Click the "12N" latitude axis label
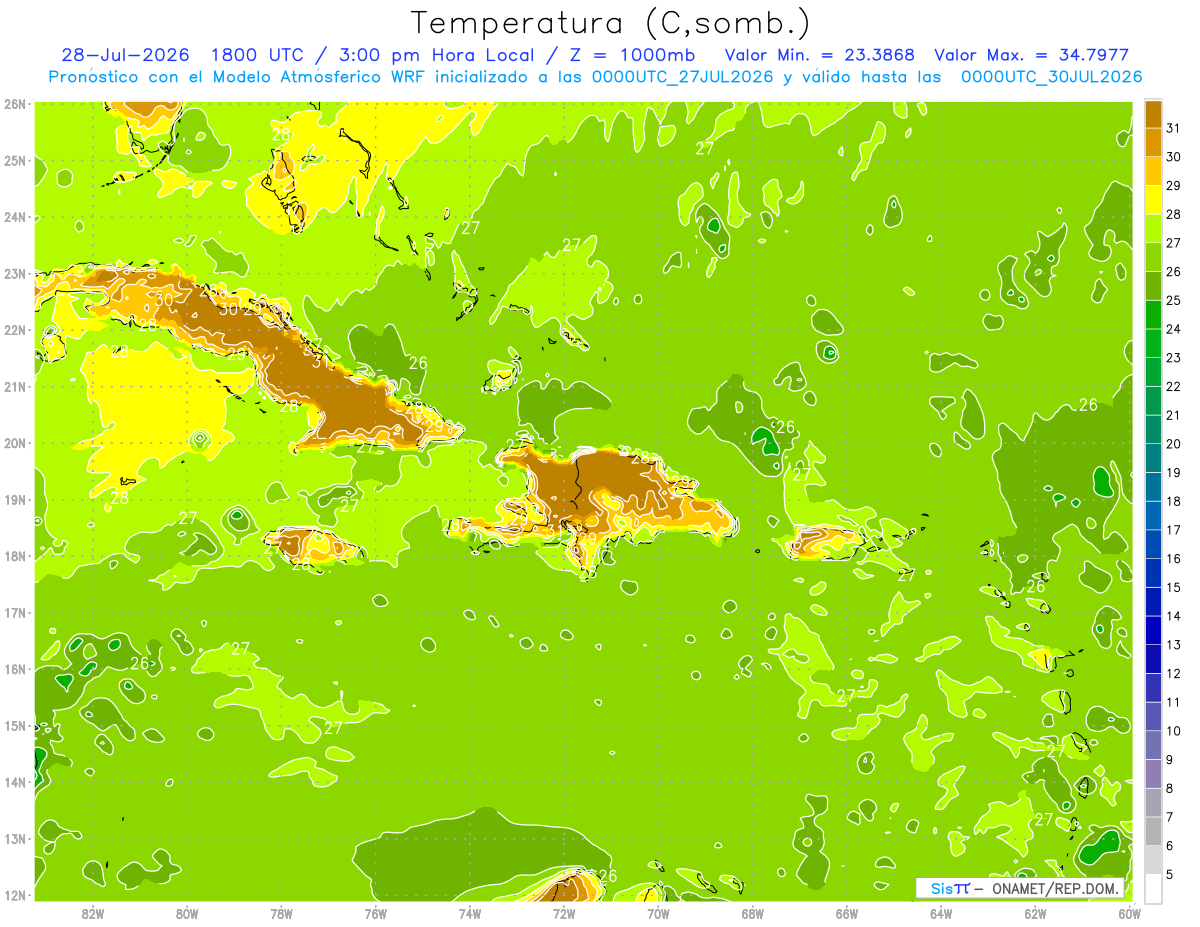The height and width of the screenshot is (927, 1200). pos(14,895)
